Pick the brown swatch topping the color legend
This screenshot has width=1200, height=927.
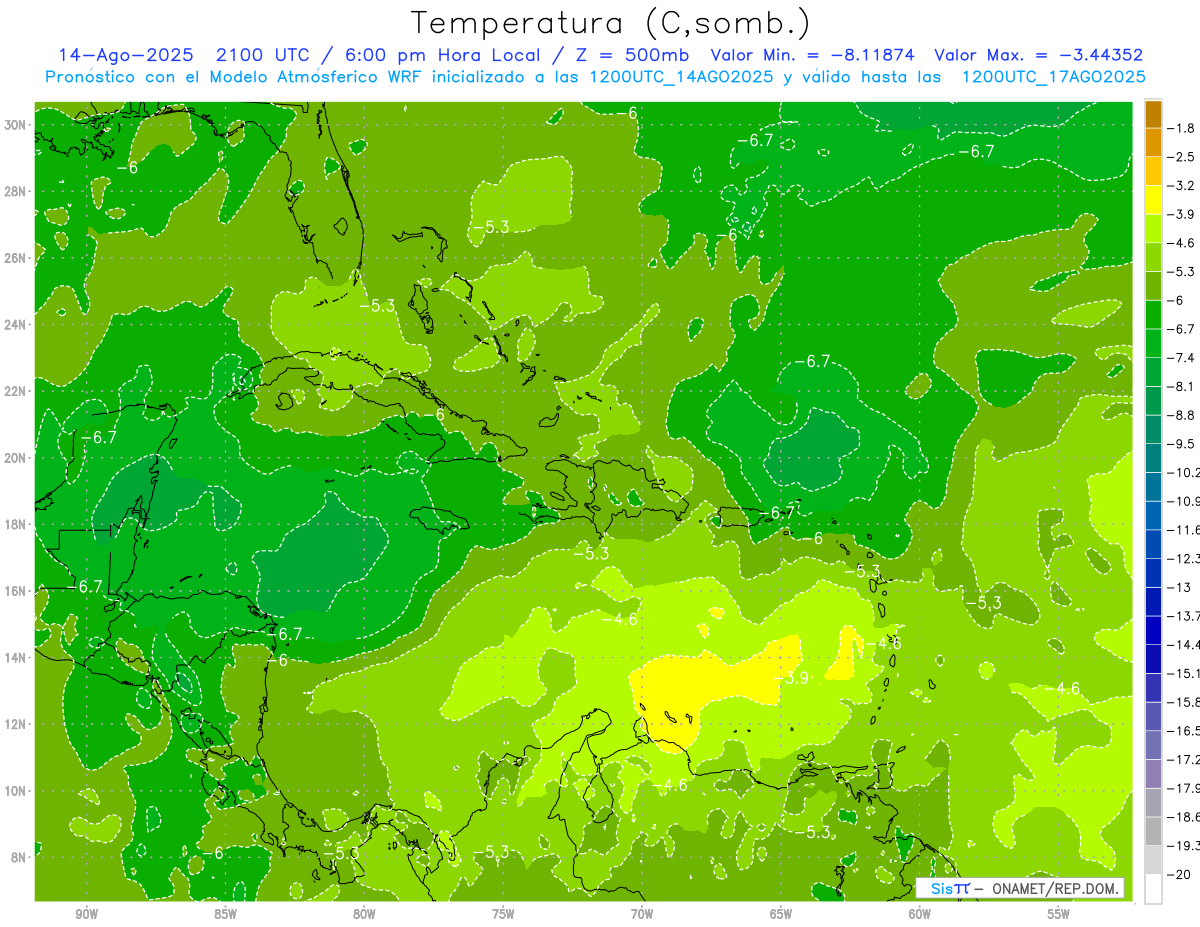(x=1153, y=114)
